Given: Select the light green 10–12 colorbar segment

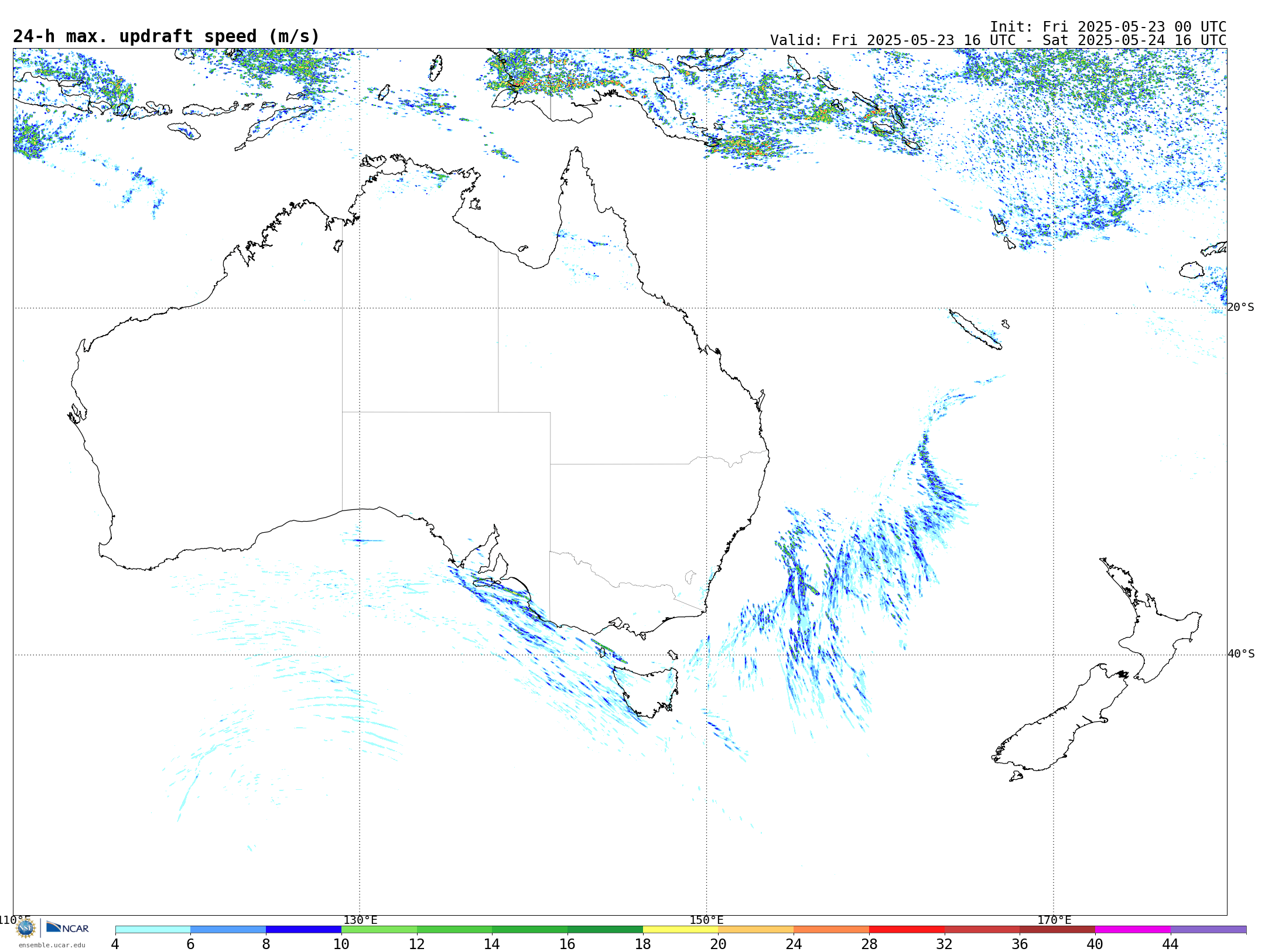Looking at the screenshot, I should coord(379,930).
